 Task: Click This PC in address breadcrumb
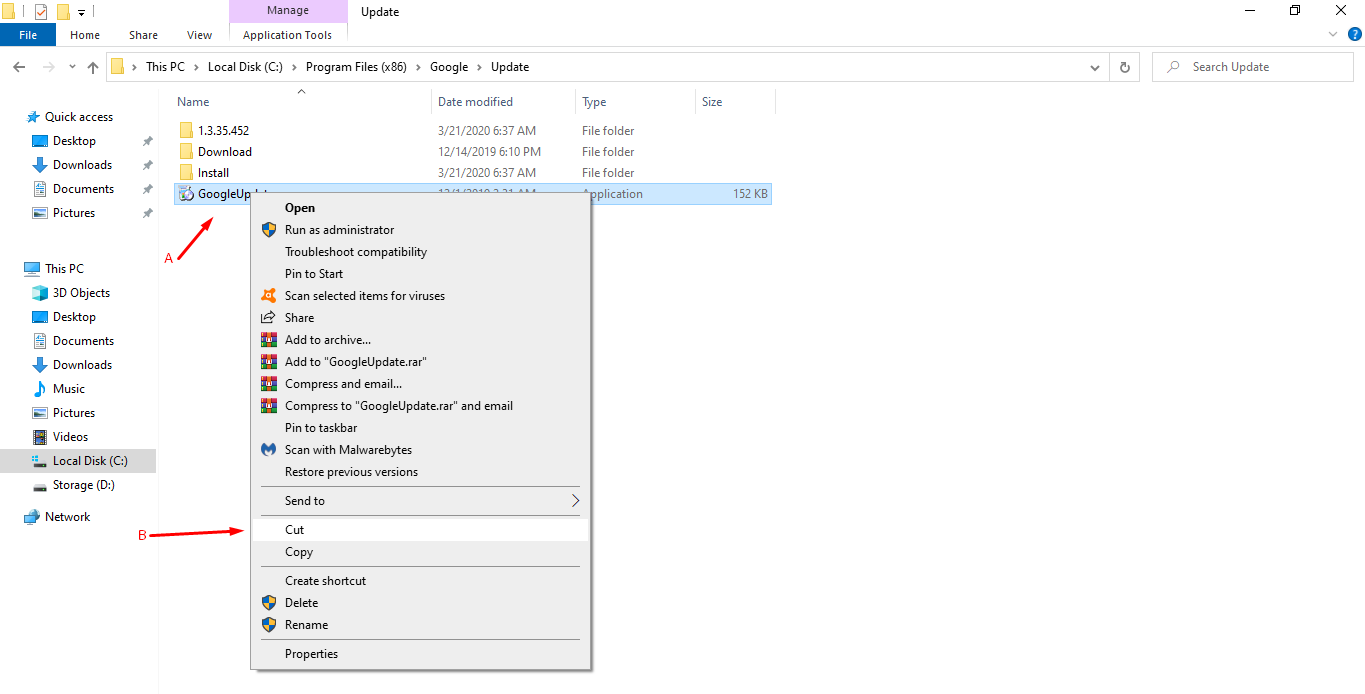click(x=165, y=67)
